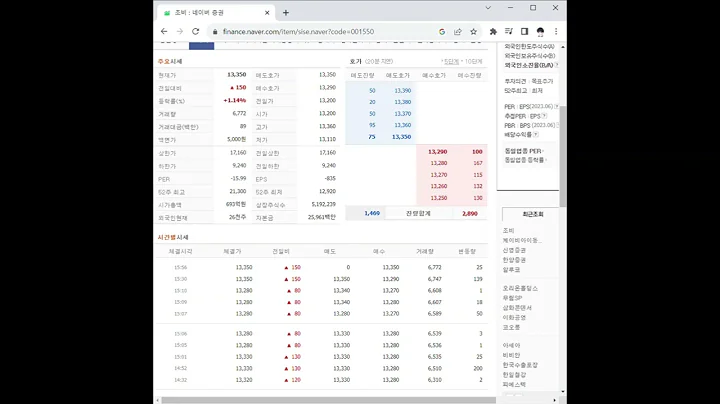Image resolution: width=720 pixels, height=404 pixels.
Task: Open Chrome's three-dot menu
Action: click(x=556, y=32)
